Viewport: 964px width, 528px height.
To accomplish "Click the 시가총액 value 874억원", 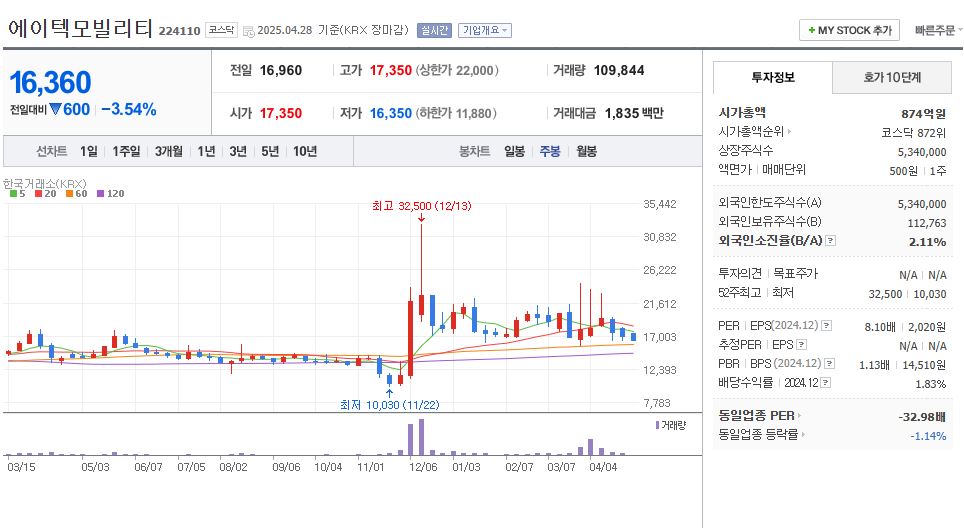I will click(x=923, y=114).
